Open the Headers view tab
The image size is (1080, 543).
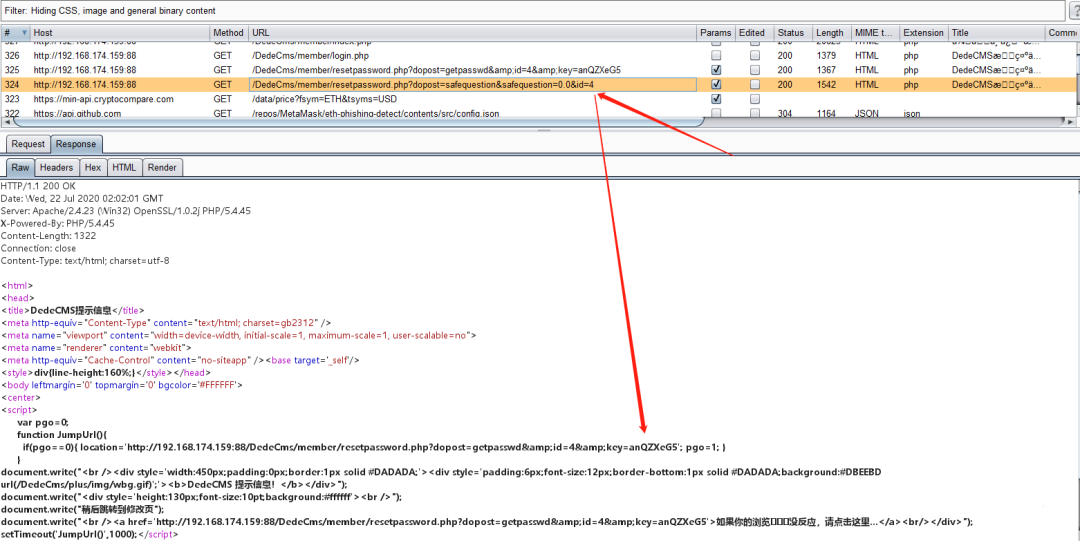pos(56,168)
